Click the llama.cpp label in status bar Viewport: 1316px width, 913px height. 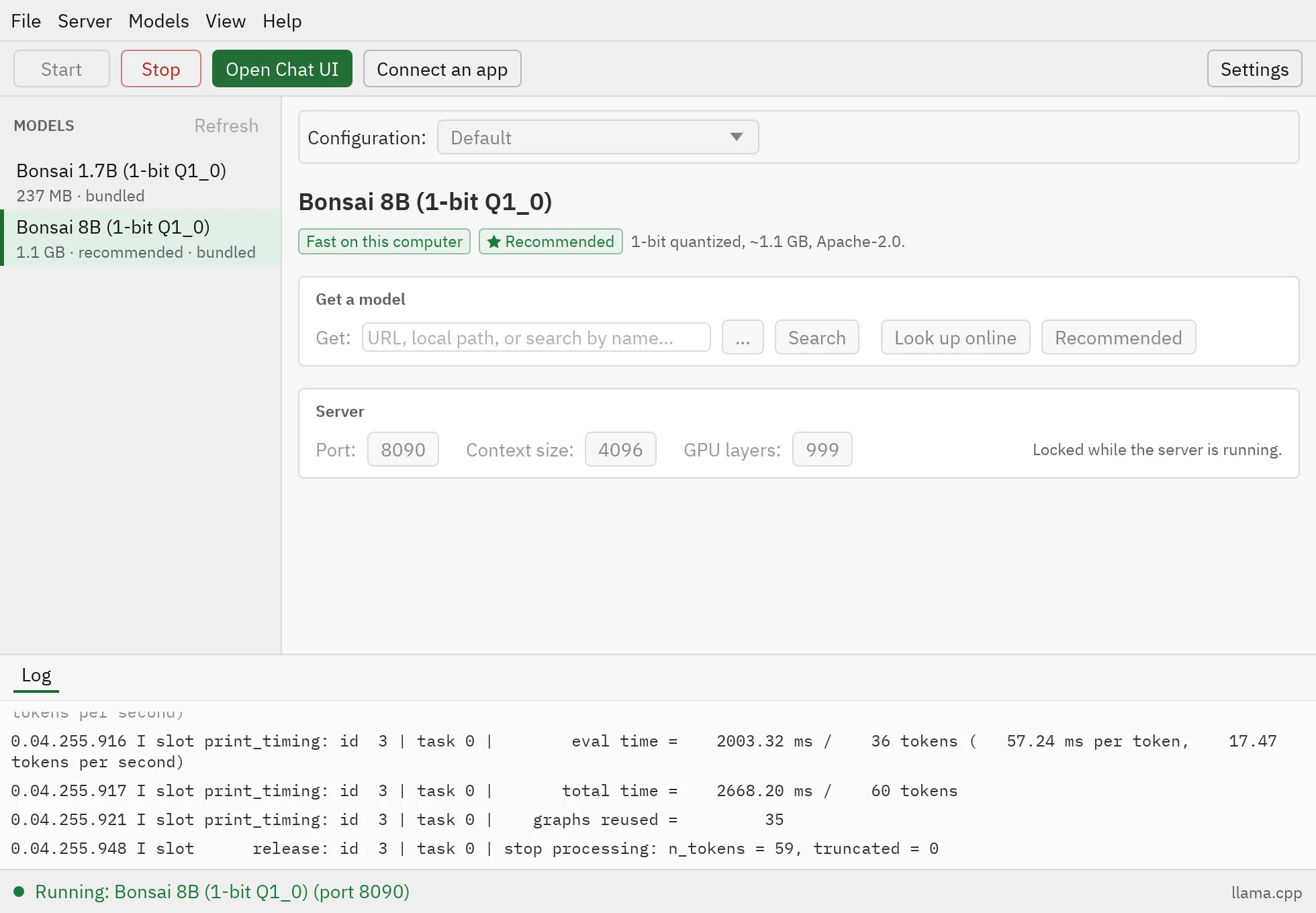click(x=1266, y=892)
